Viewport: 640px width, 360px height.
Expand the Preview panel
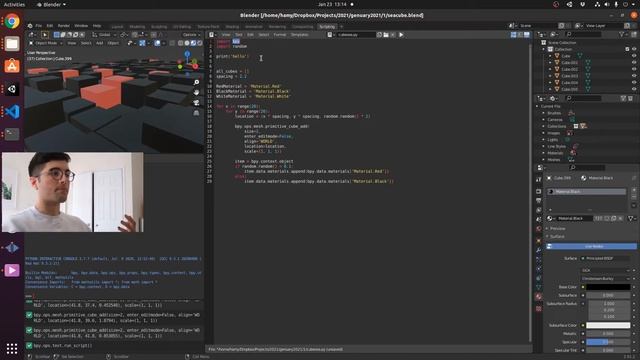pos(547,229)
